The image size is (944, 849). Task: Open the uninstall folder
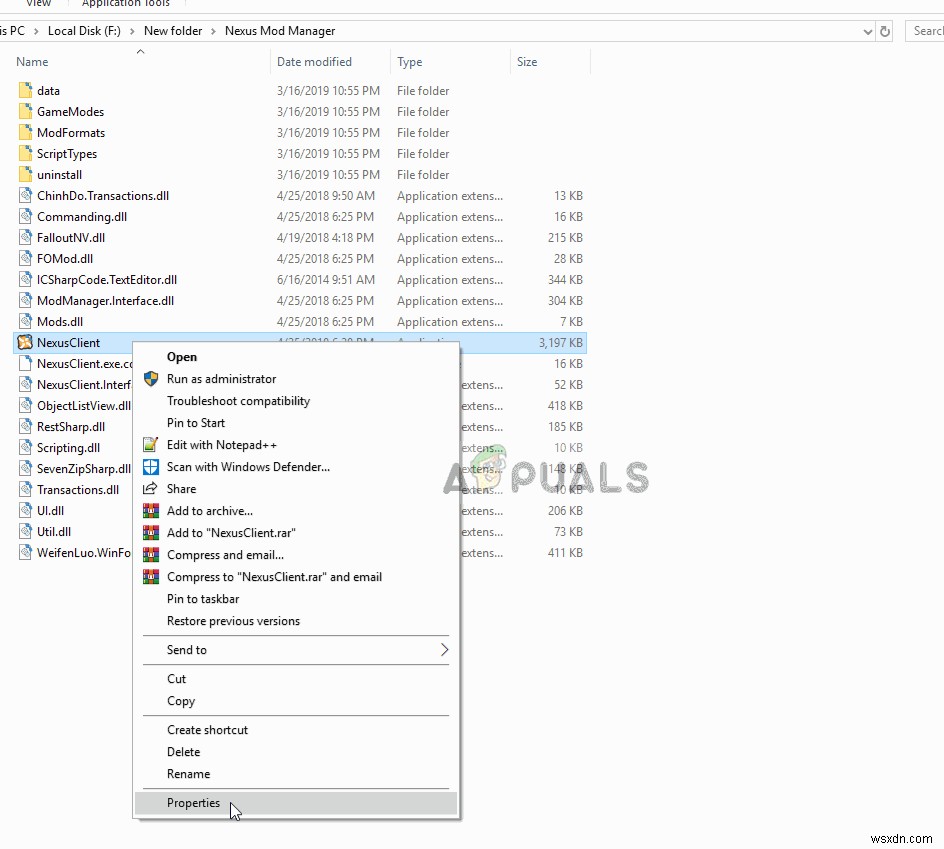pyautogui.click(x=58, y=174)
